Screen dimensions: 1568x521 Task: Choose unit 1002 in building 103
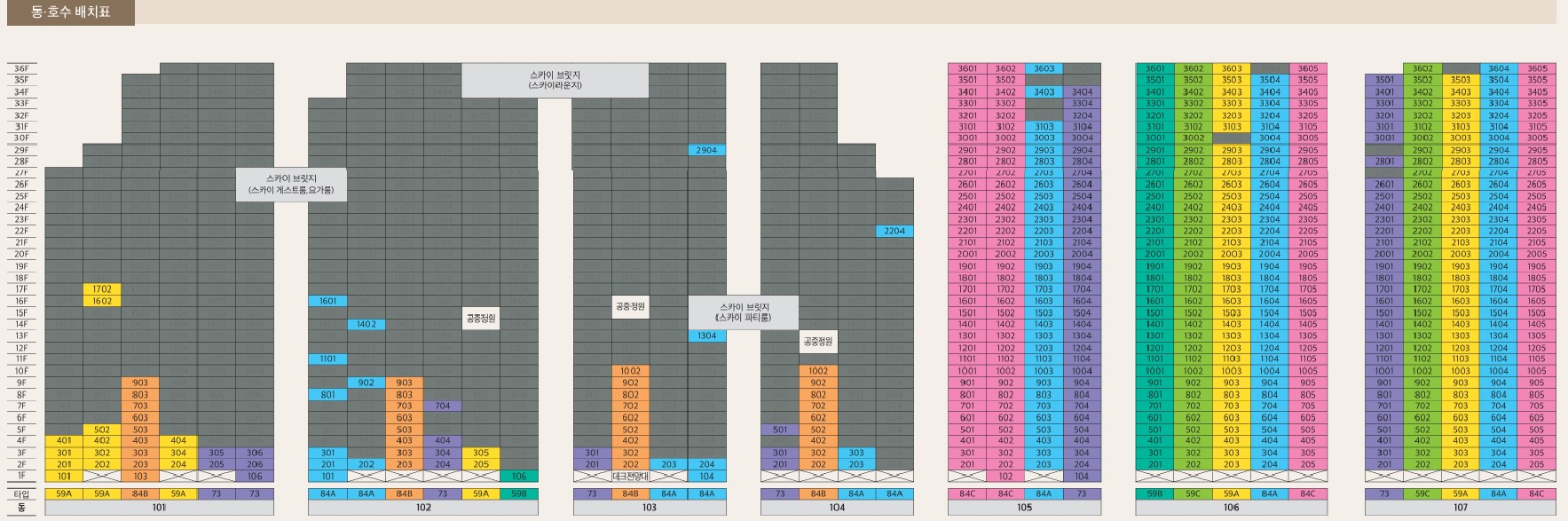630,371
